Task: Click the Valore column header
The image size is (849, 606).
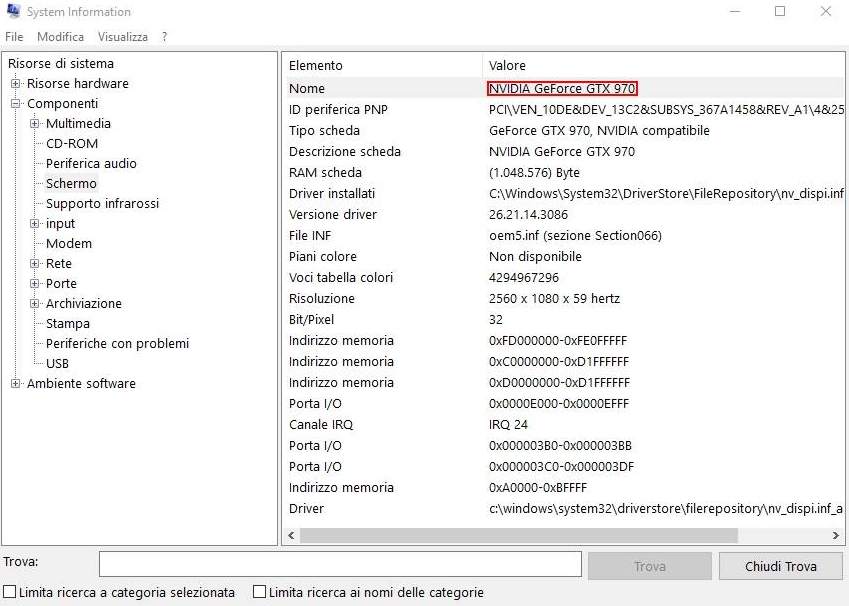Action: [663, 66]
